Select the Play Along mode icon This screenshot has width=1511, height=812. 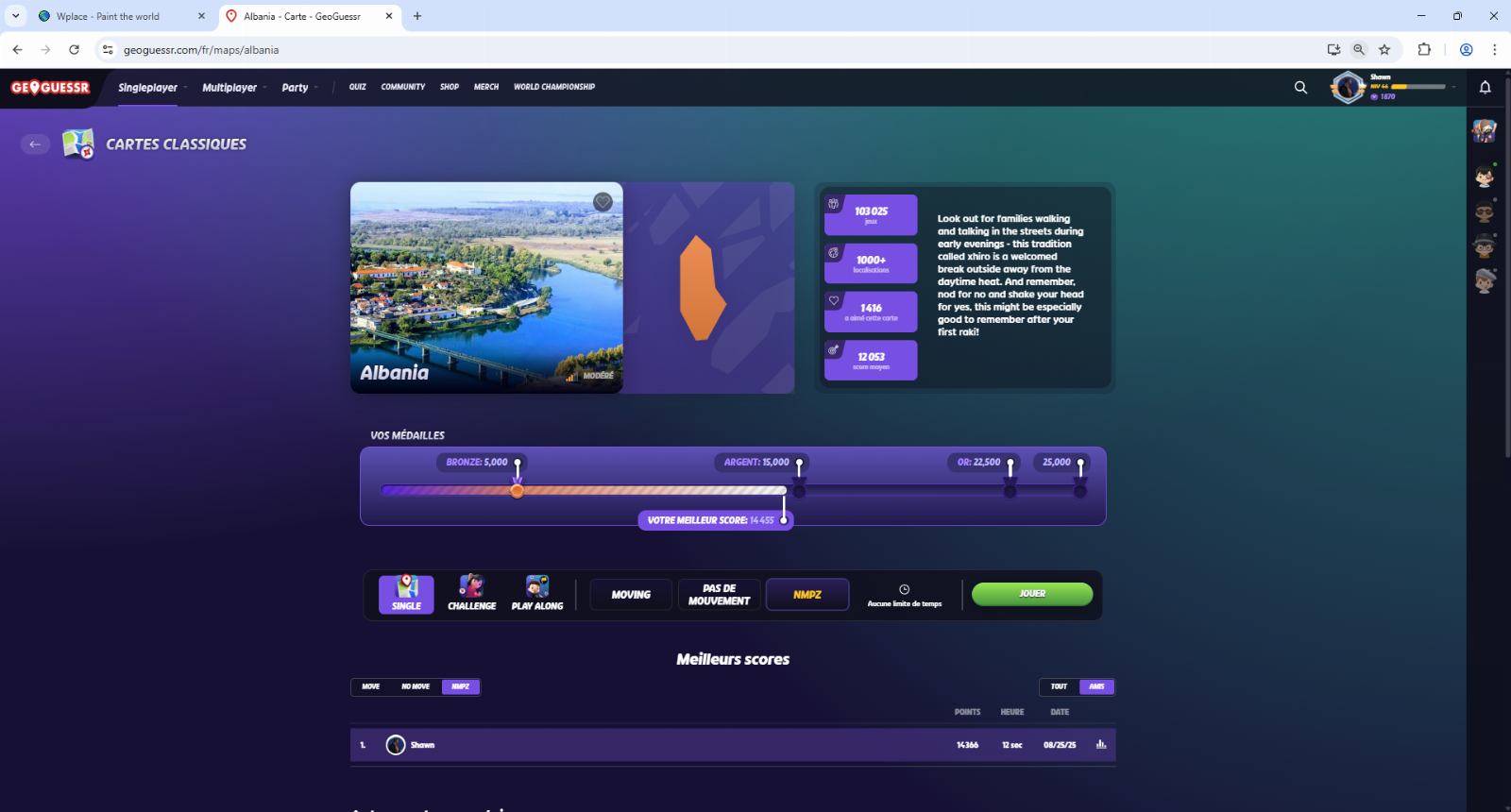[537, 594]
